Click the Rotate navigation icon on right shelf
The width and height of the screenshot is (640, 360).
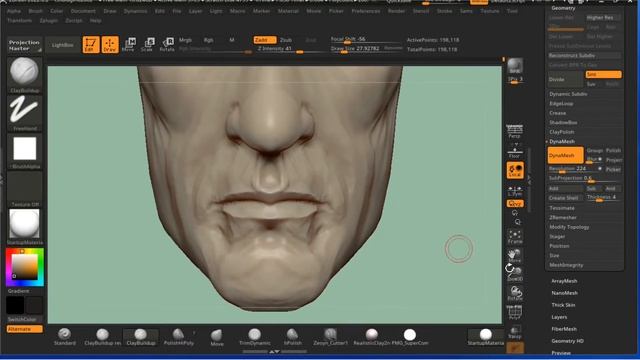pos(515,293)
